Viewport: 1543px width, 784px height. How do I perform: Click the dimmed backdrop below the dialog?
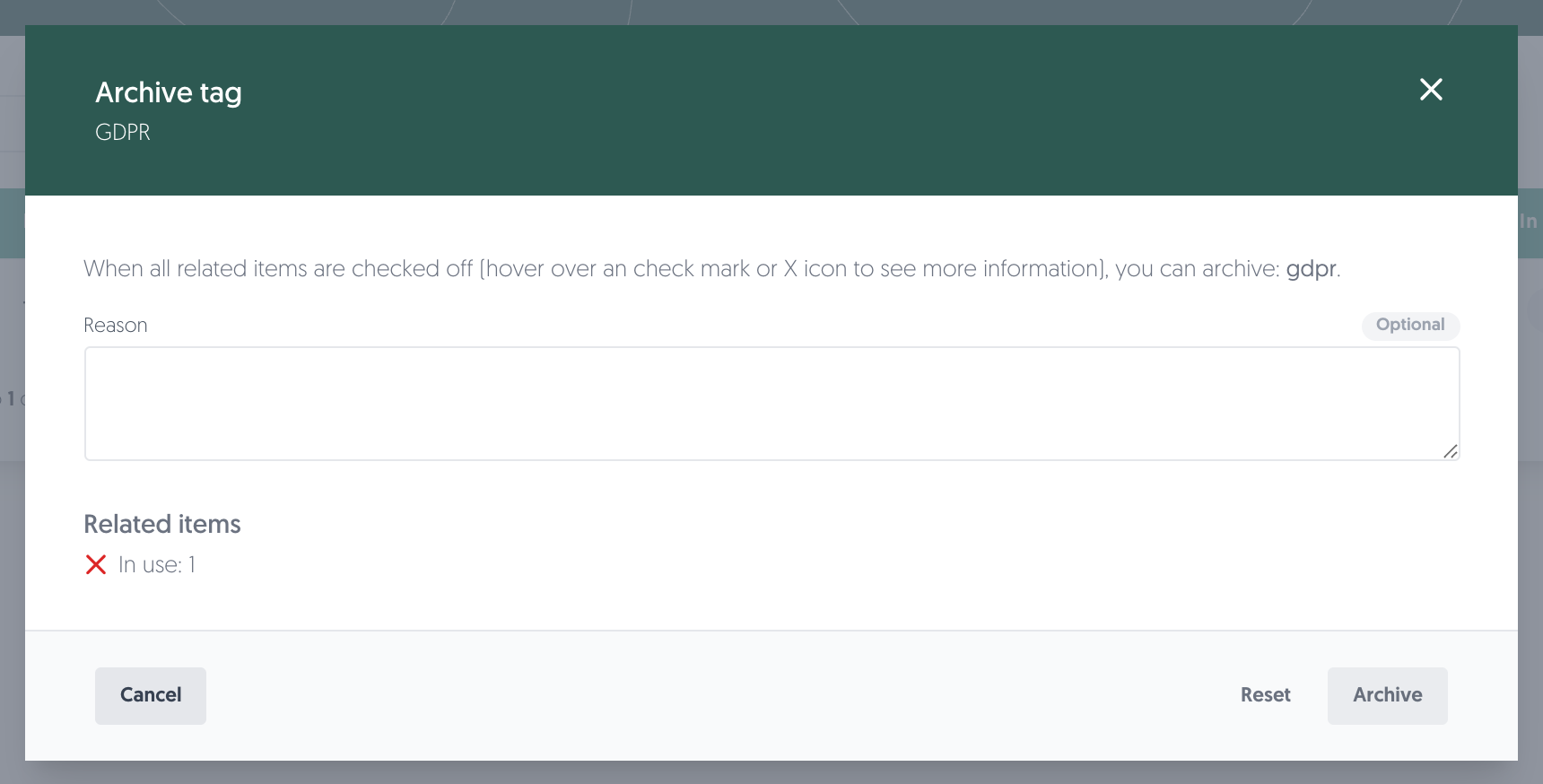coord(771,772)
